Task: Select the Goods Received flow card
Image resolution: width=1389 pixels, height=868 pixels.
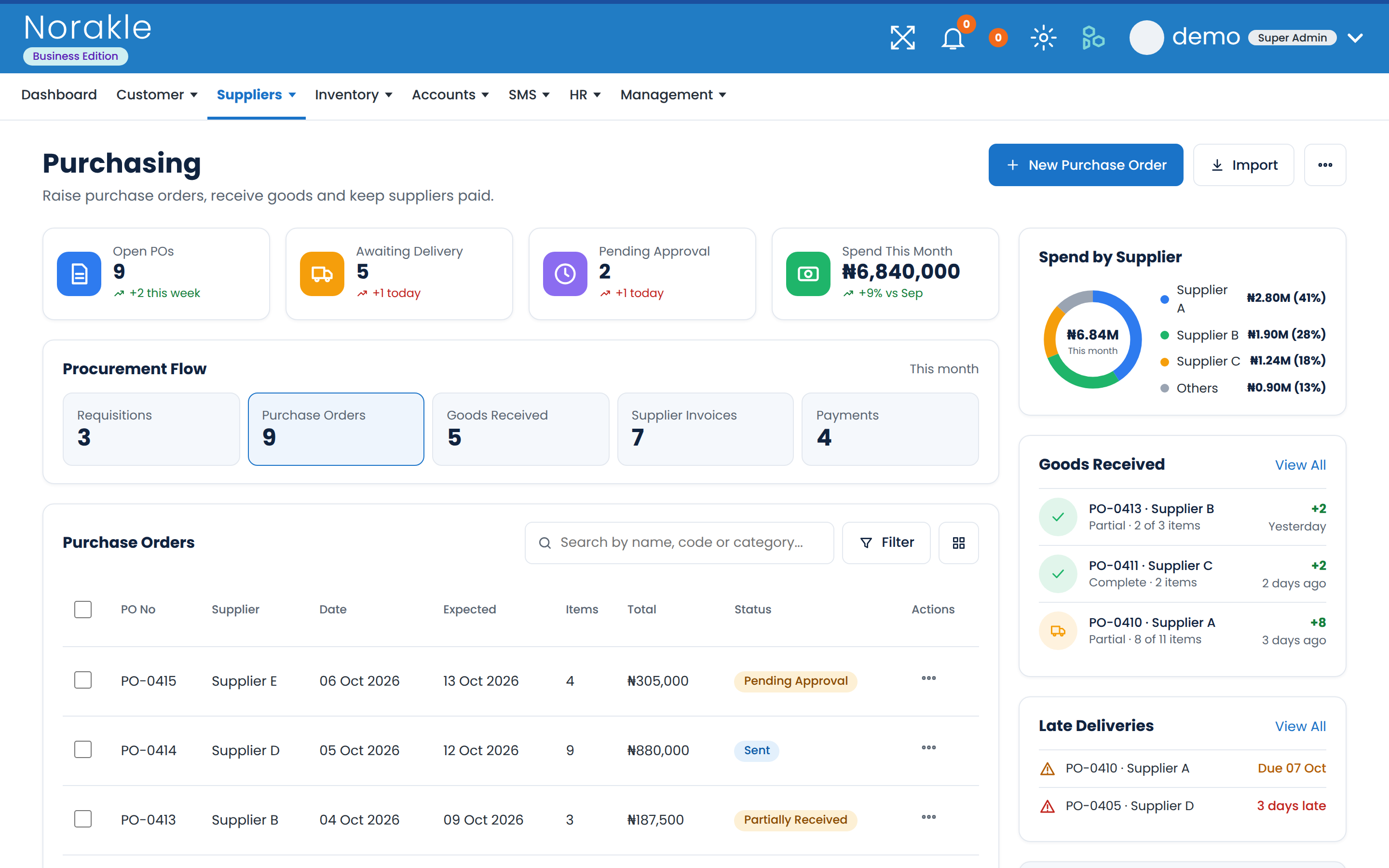Action: [520, 429]
